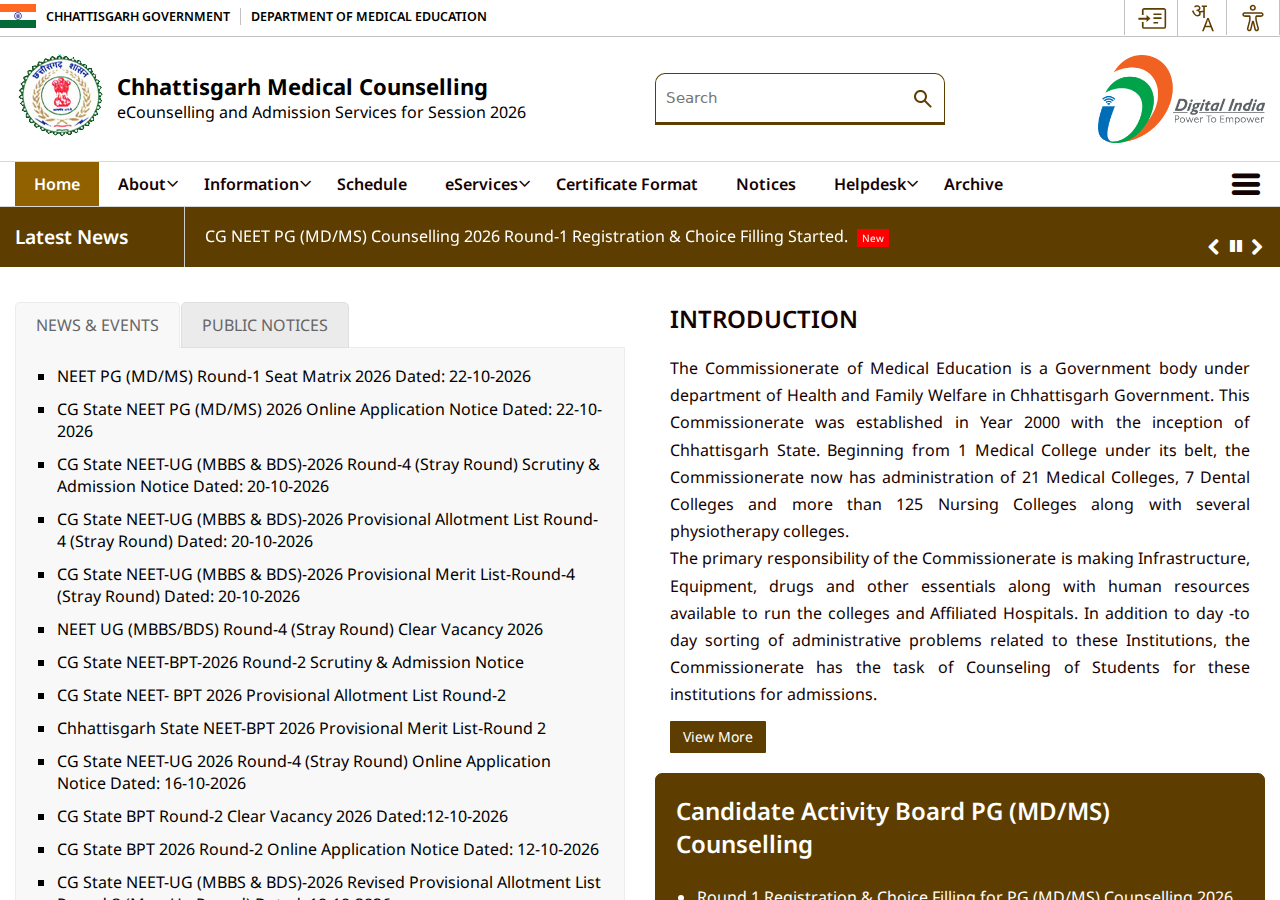Screen dimensions: 1280x900
Task: Click the Chhattisgarh Government header link
Action: click(138, 17)
